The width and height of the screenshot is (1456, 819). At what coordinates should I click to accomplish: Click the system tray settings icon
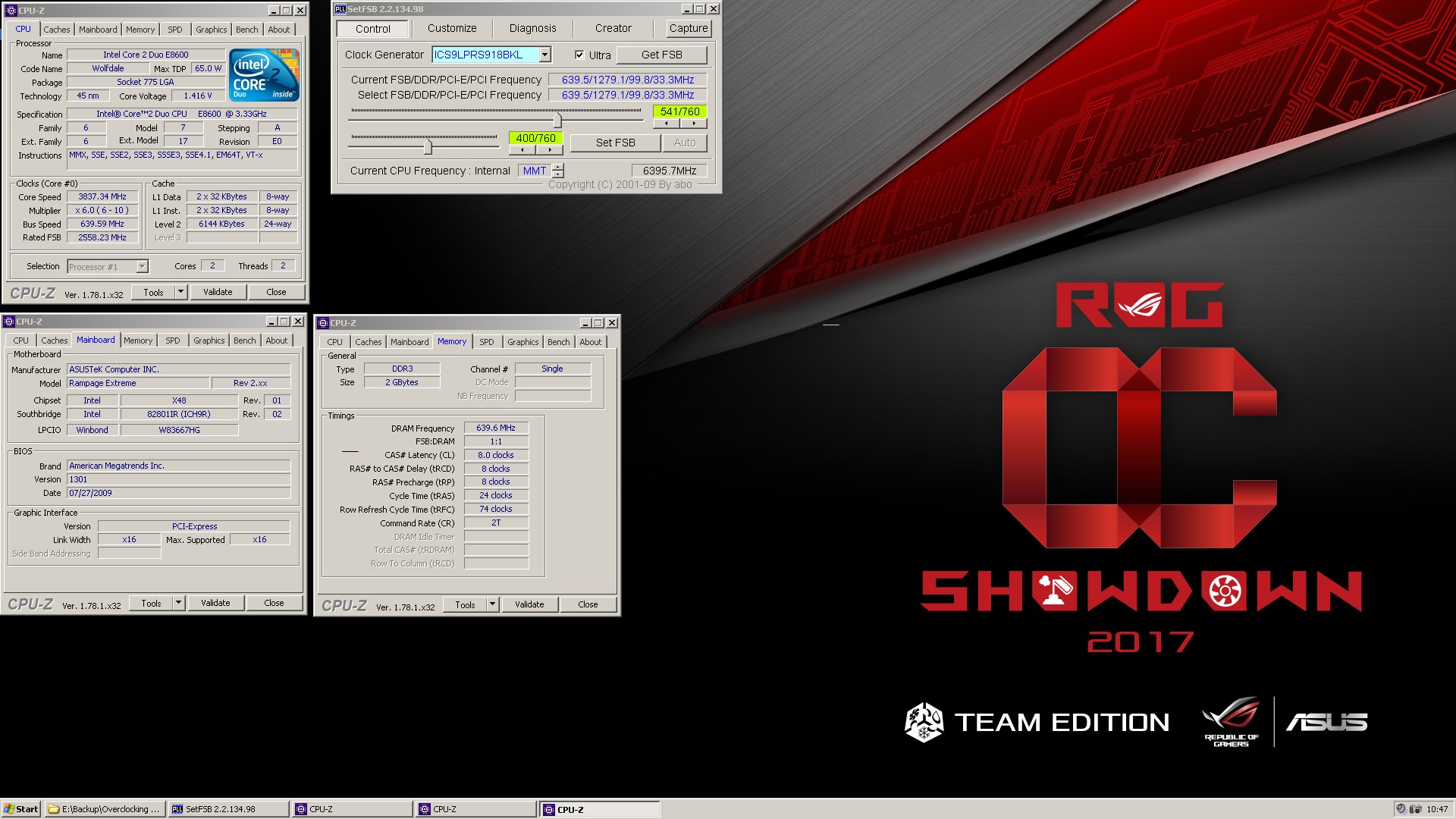tap(1416, 809)
